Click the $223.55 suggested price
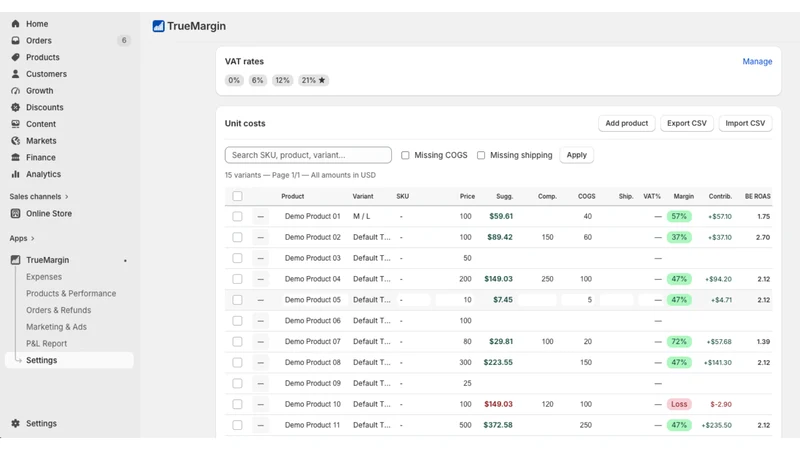The image size is (800, 450). tap(498, 363)
